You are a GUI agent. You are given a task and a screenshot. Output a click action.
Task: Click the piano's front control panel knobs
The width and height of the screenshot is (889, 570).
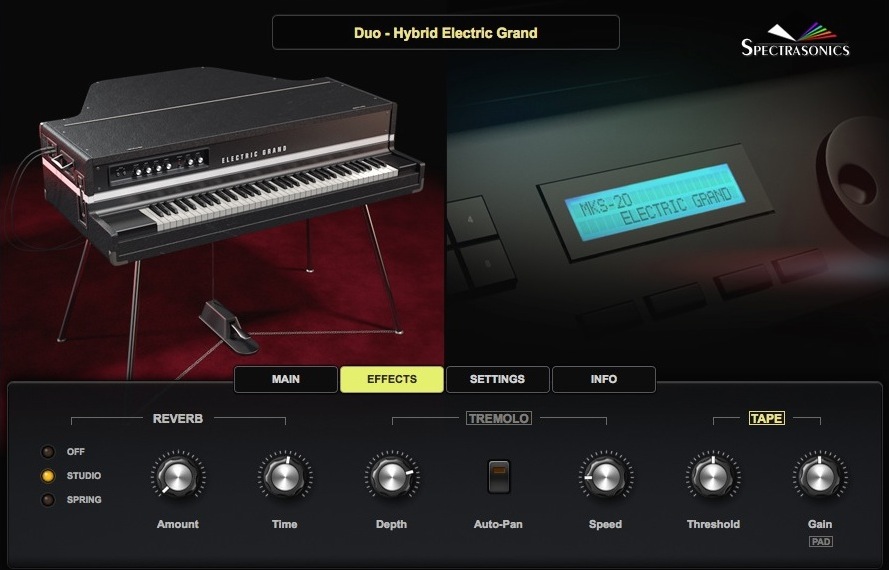(x=159, y=166)
